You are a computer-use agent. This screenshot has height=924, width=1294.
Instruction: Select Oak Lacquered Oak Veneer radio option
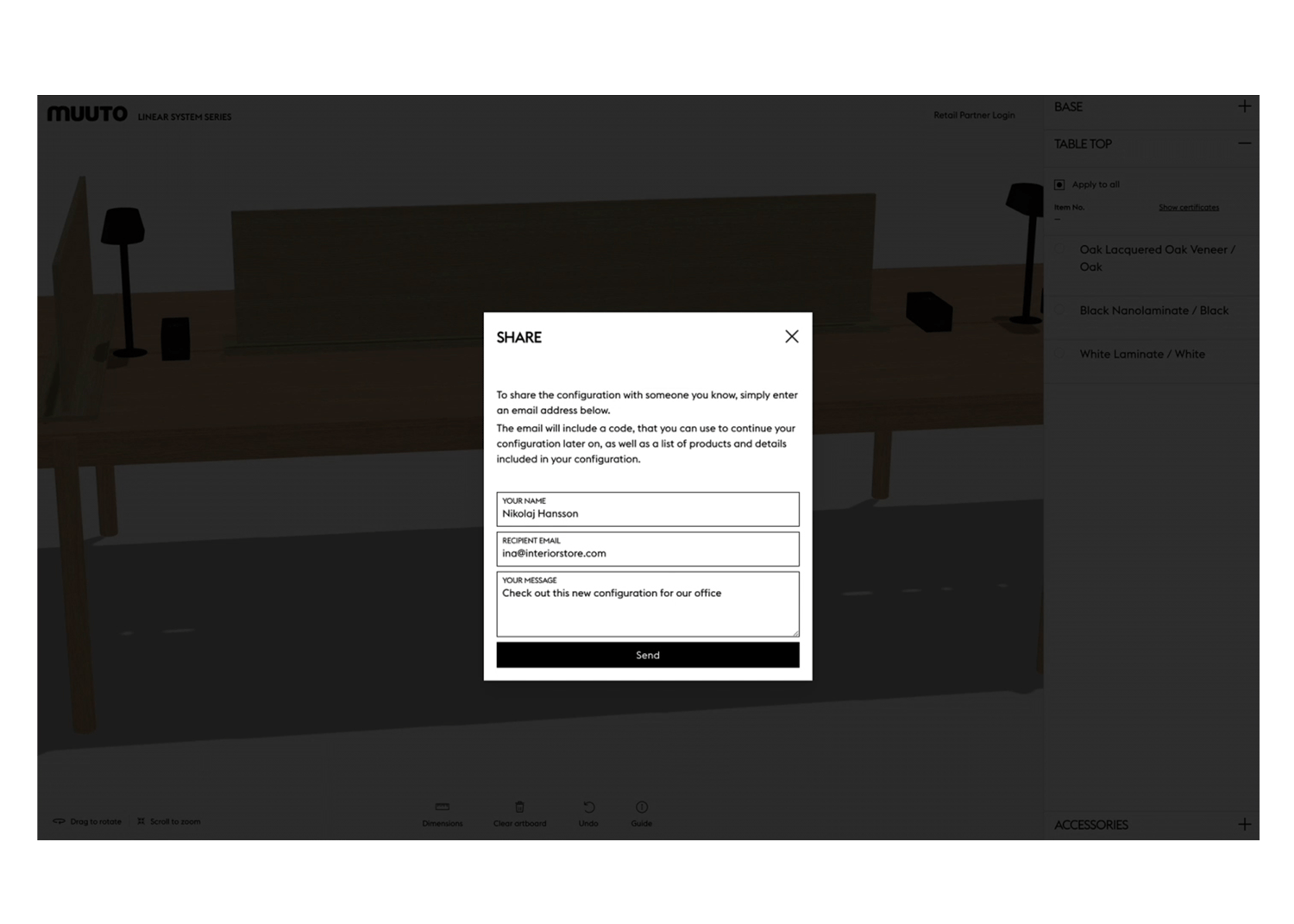tap(1060, 249)
